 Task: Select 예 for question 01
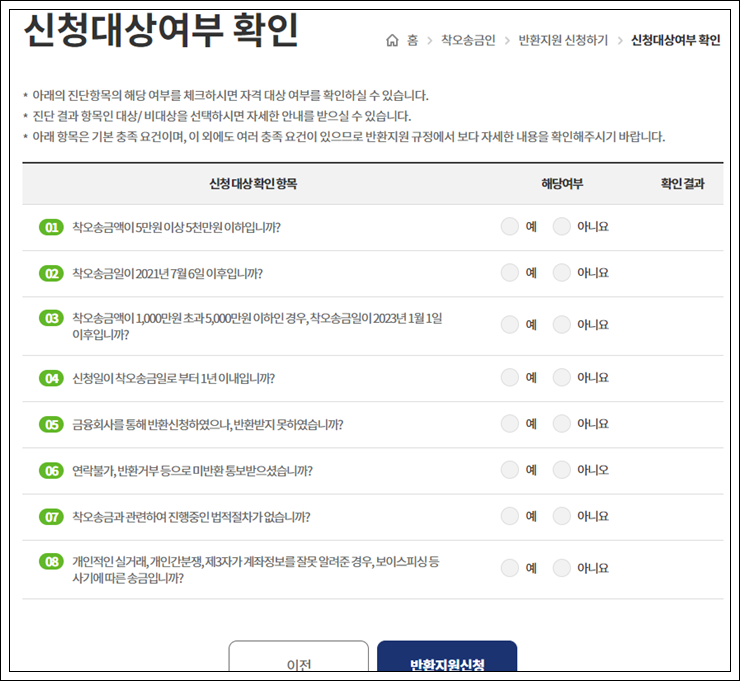click(x=510, y=227)
